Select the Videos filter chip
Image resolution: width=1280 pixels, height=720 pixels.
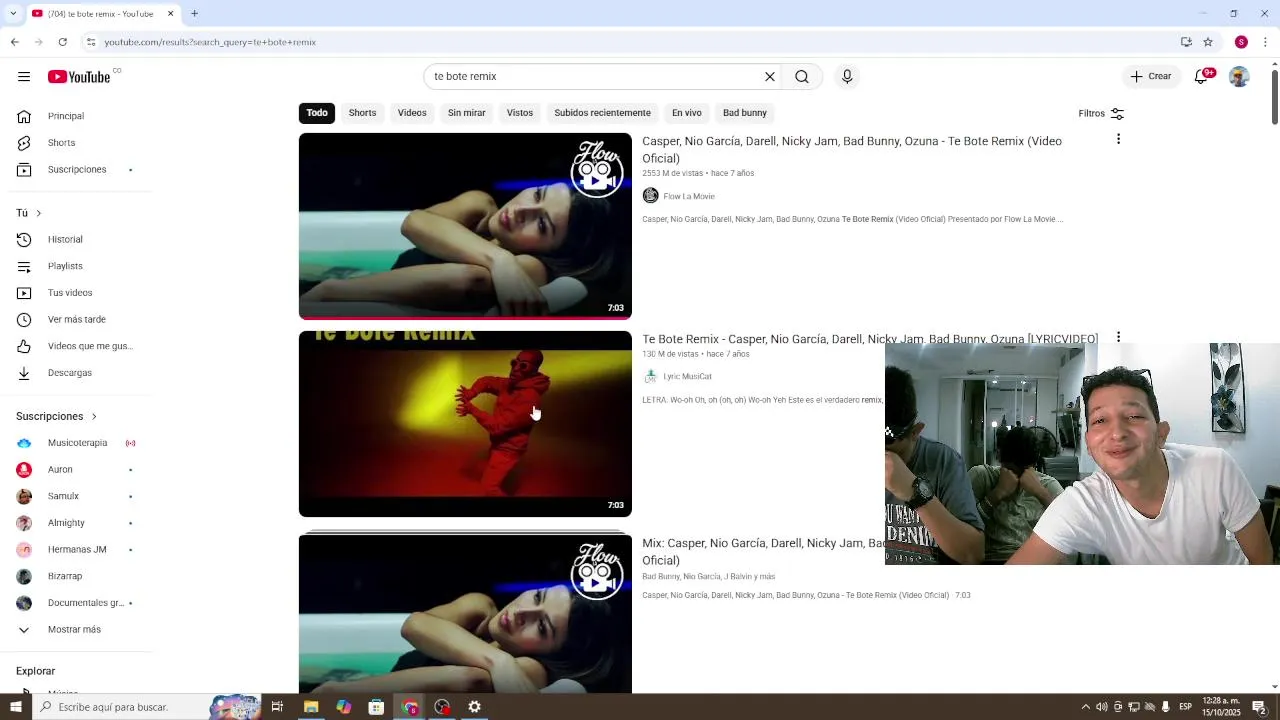[x=412, y=113]
